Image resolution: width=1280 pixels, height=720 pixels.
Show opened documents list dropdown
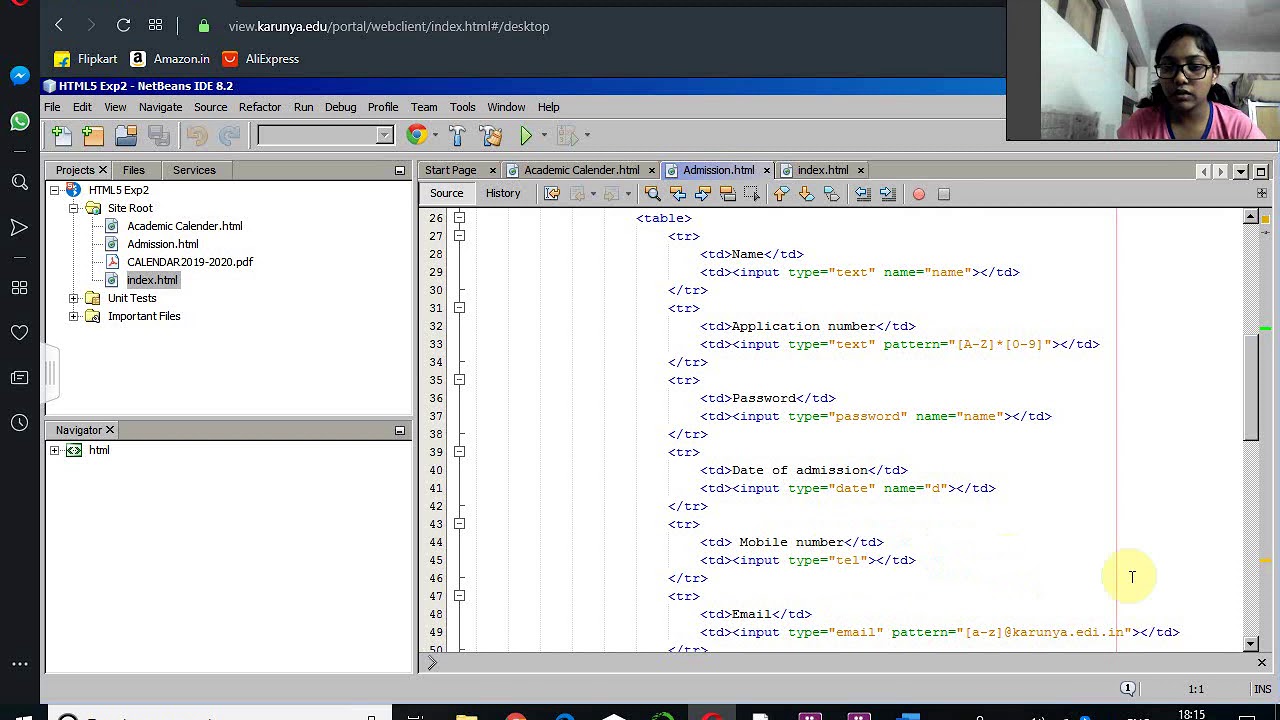pyautogui.click(x=1241, y=171)
